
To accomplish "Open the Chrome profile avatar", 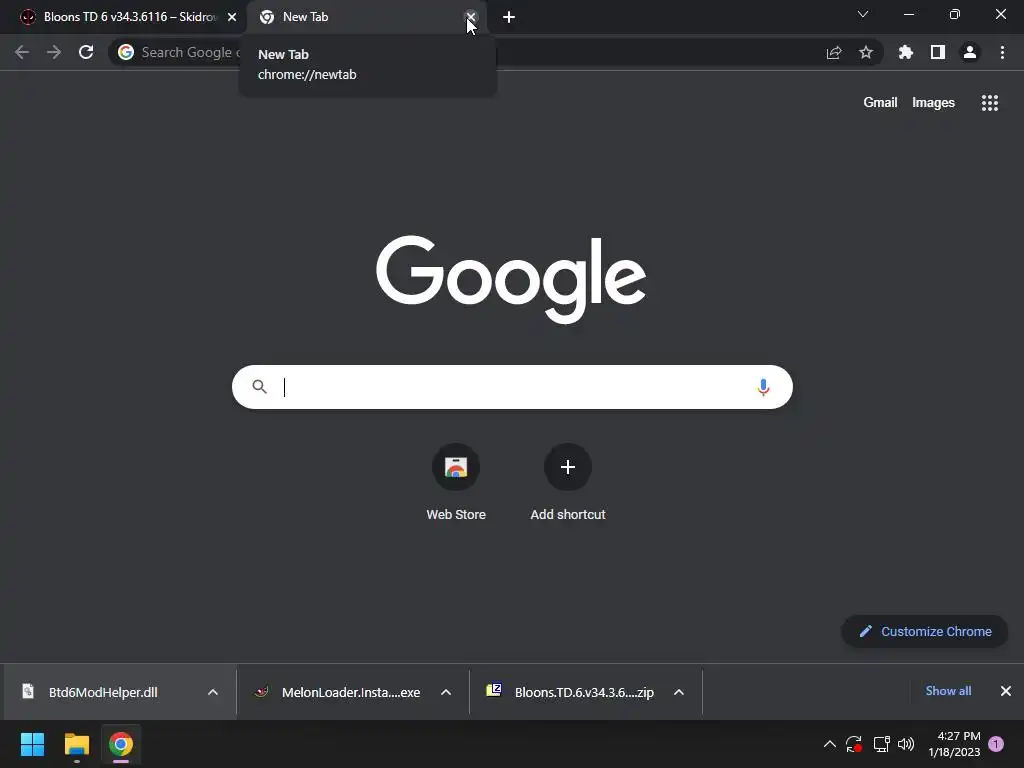I will (970, 52).
